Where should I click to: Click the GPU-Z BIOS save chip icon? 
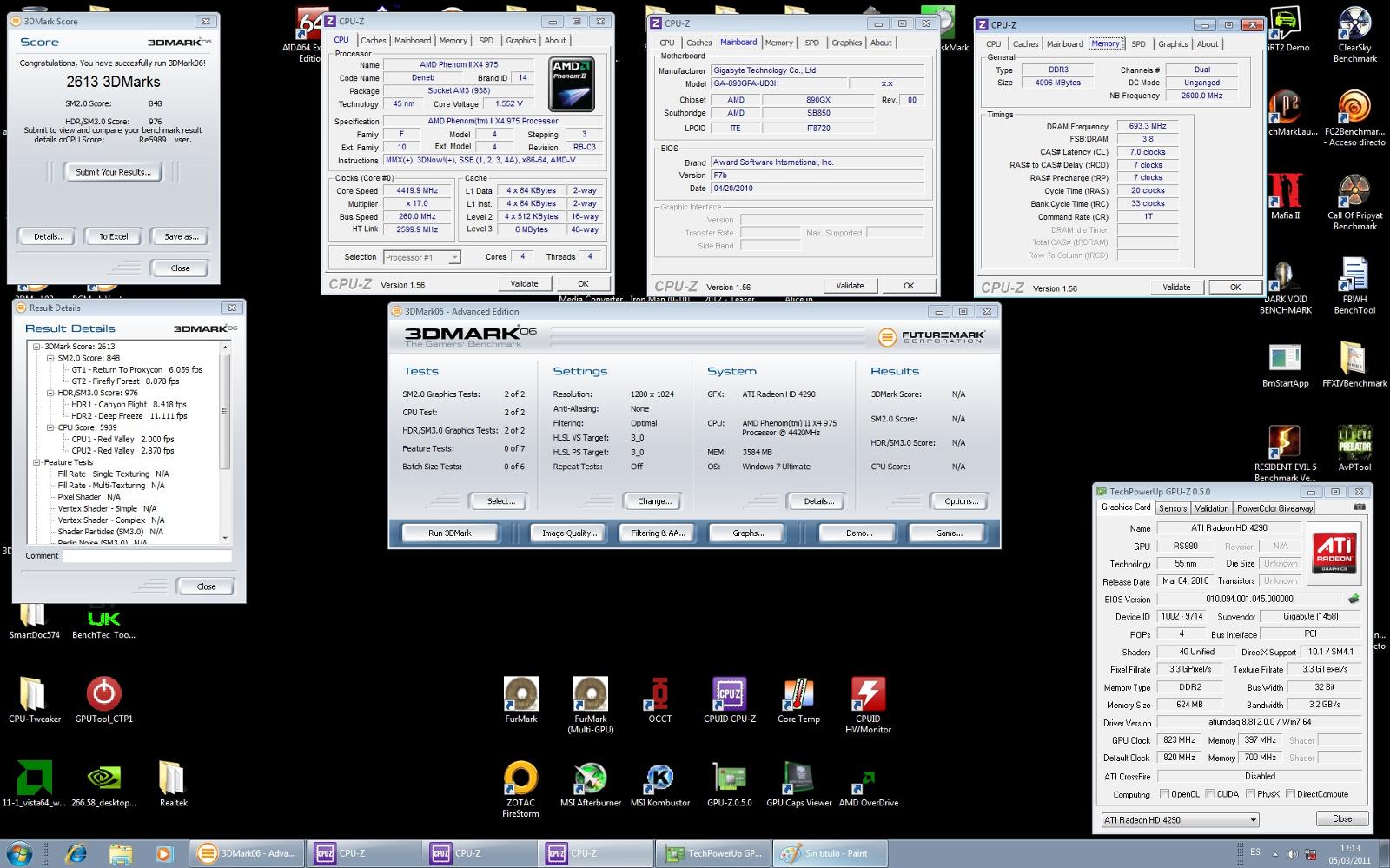pyautogui.click(x=1353, y=599)
